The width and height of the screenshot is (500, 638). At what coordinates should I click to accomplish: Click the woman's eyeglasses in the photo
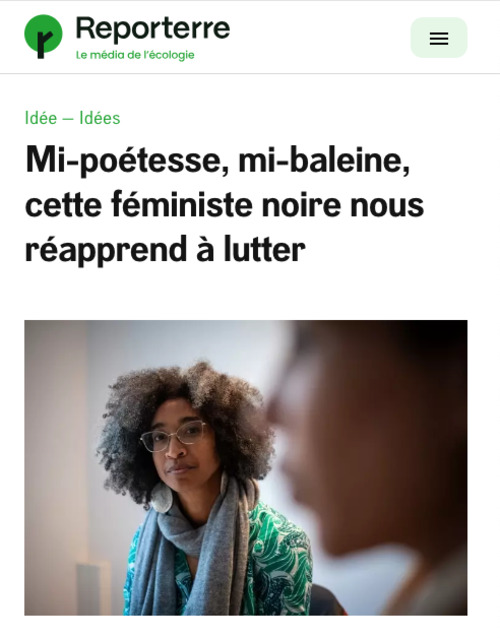(x=174, y=436)
